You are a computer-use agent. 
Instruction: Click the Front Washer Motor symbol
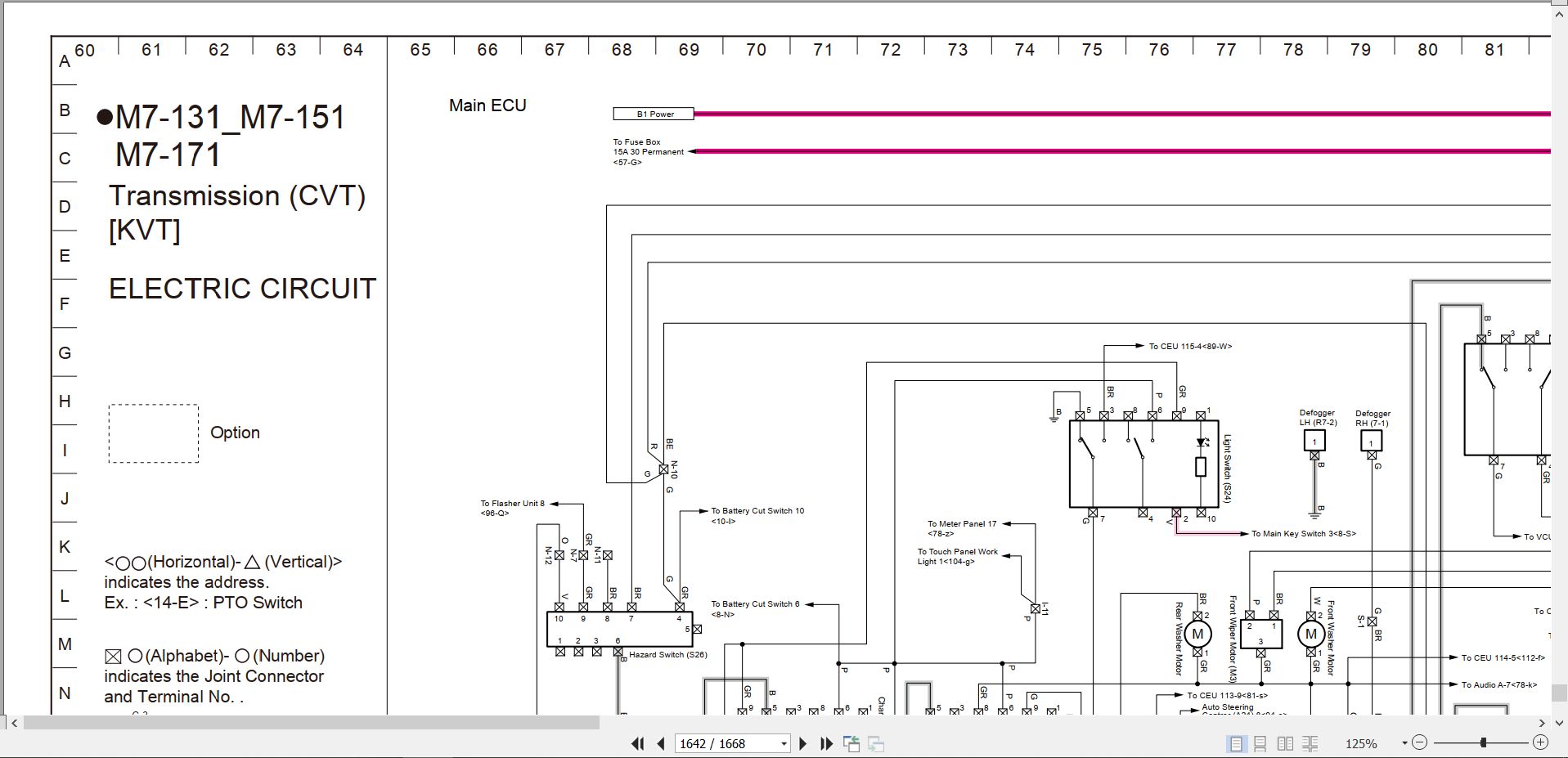click(1311, 634)
